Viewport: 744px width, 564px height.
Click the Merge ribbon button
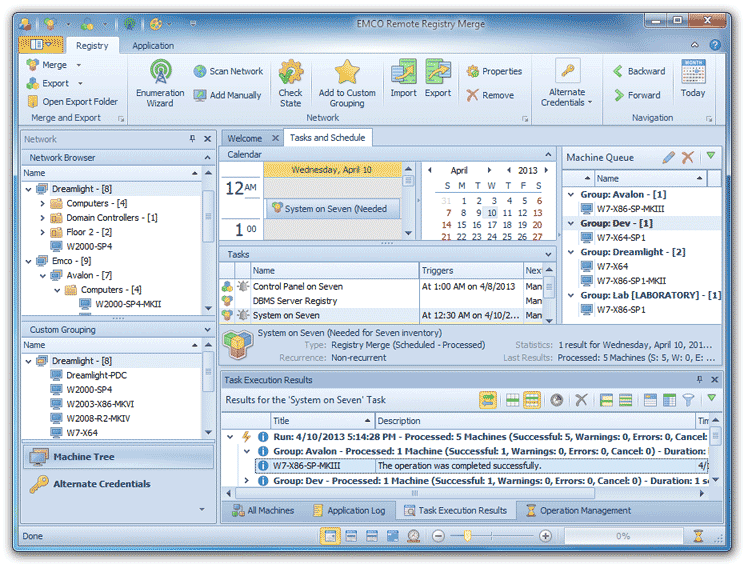coord(47,65)
